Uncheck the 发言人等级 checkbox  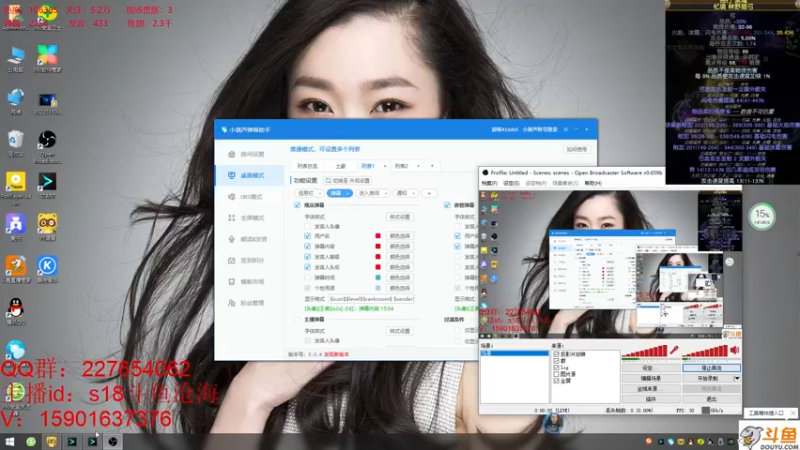(307, 257)
